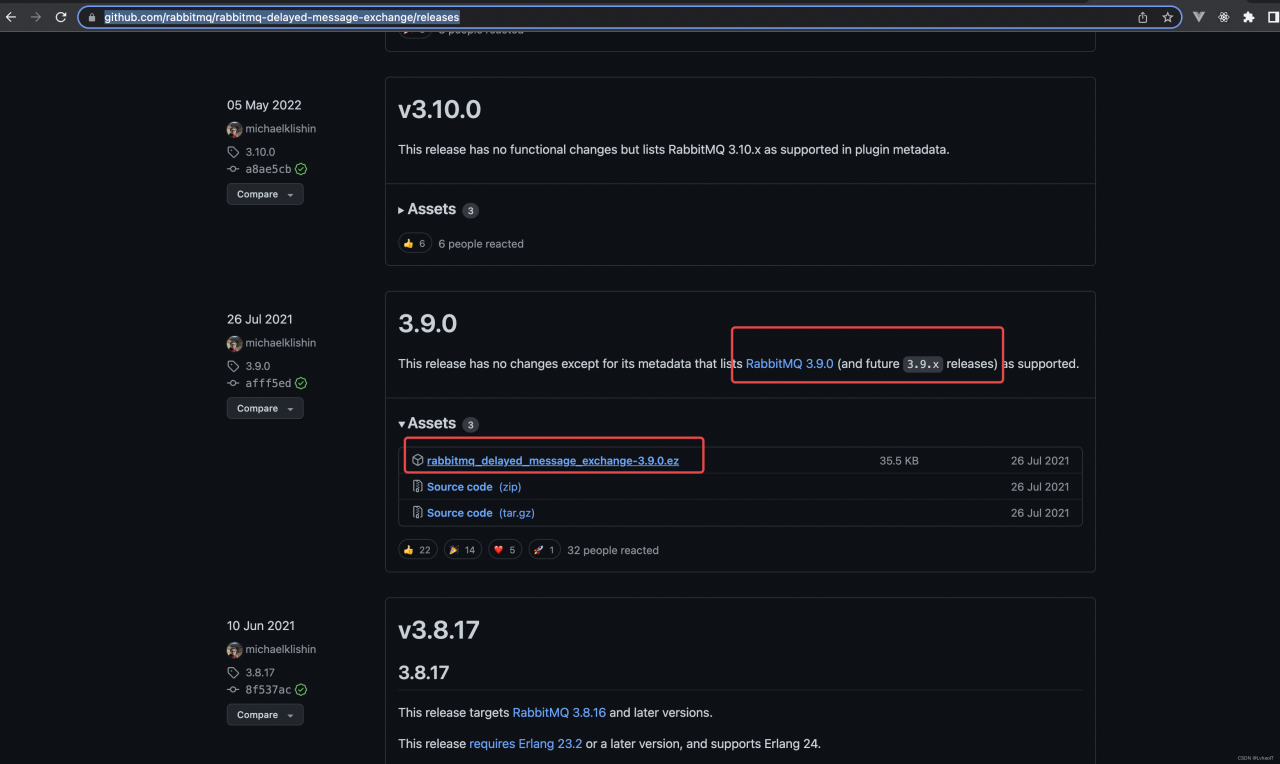The image size is (1280, 764).
Task: Click the 10 Jun 2021 release date
Action: tap(261, 626)
